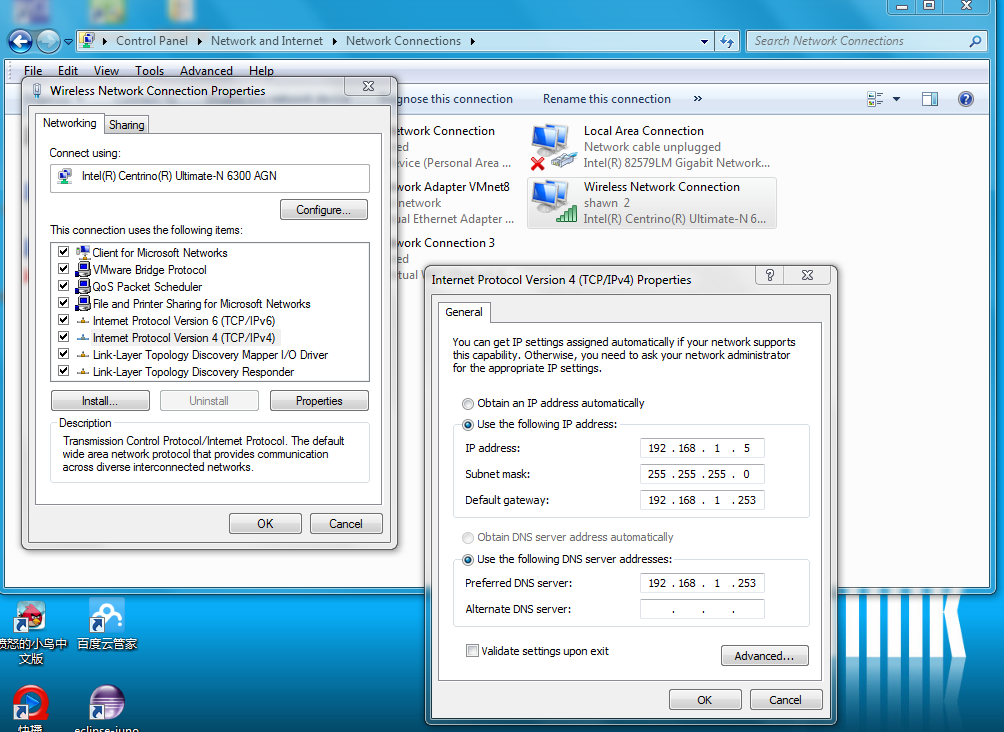Click IPv4 dialog help question button
Image resolution: width=1004 pixels, height=732 pixels.
click(x=770, y=275)
